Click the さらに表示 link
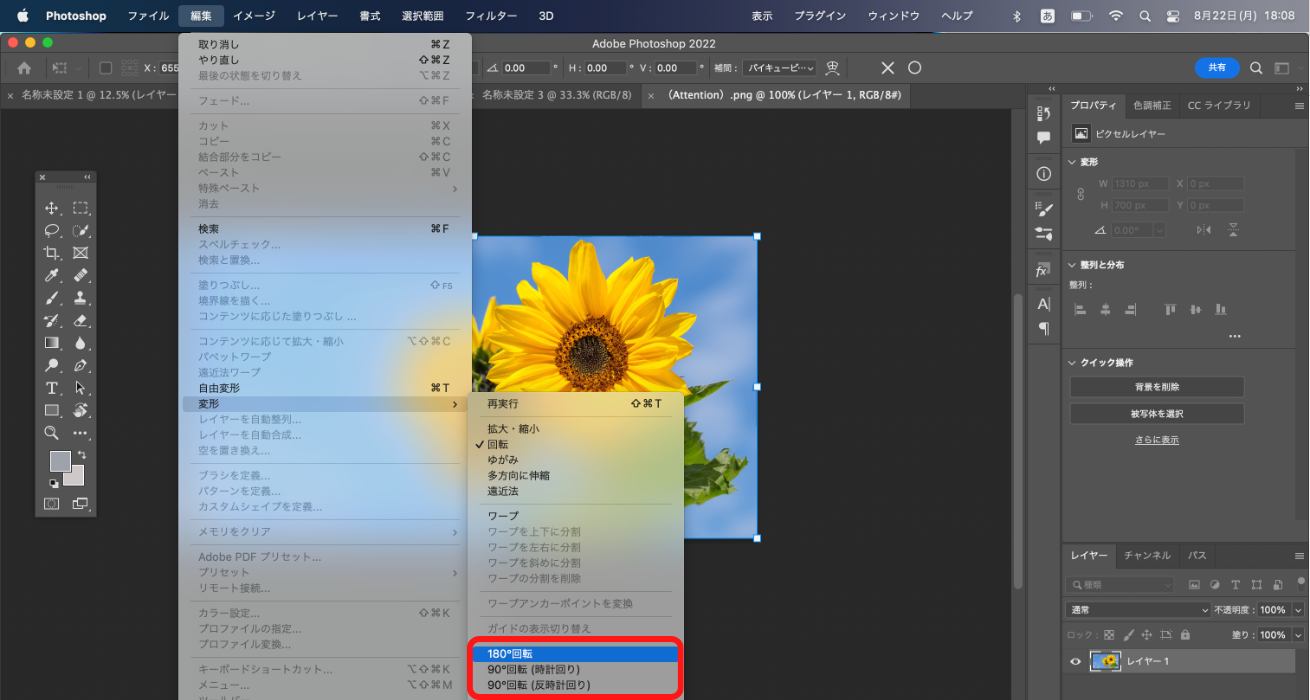Screen dimensions: 1310x700 click(1156, 440)
